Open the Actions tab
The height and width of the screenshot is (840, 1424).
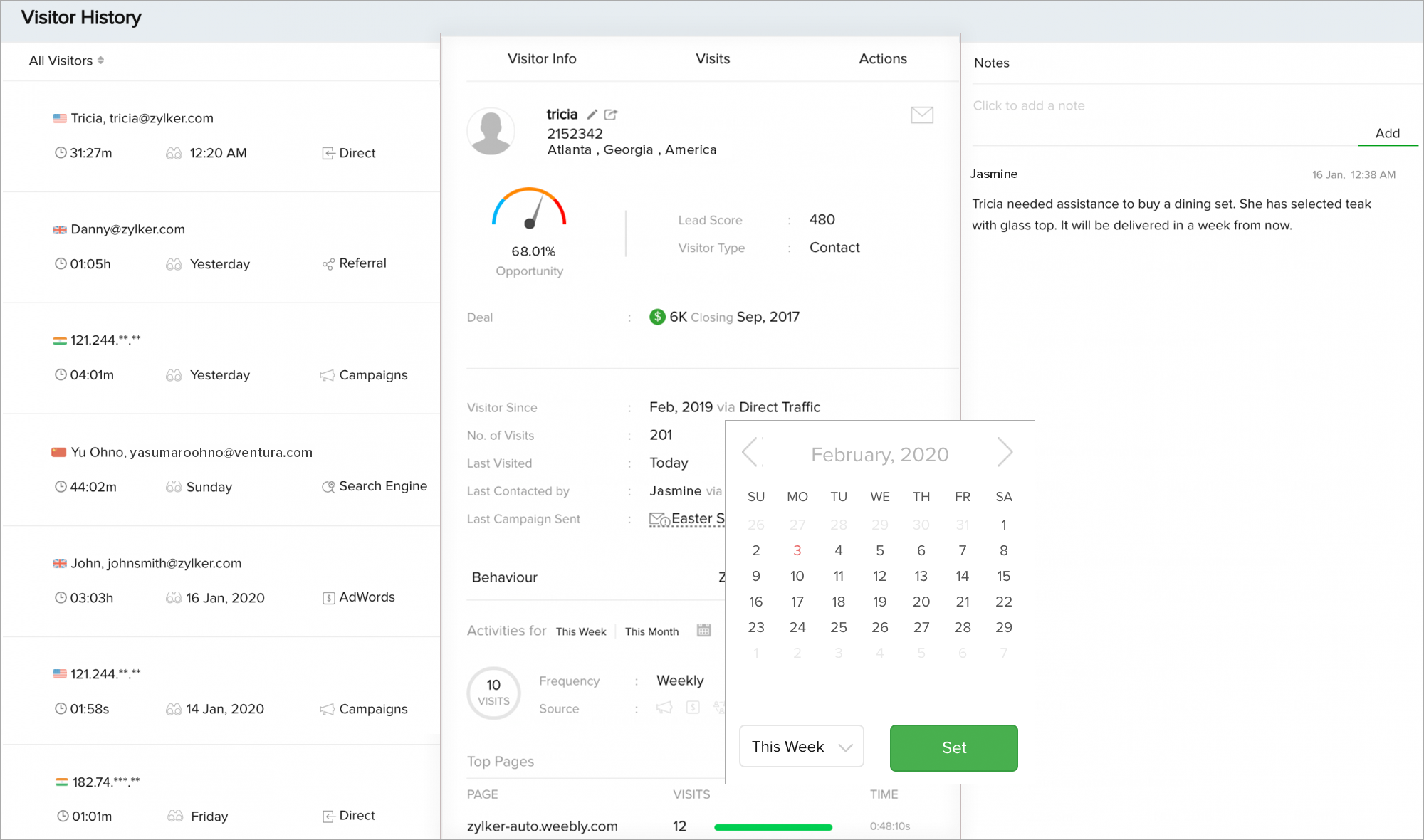pos(883,58)
